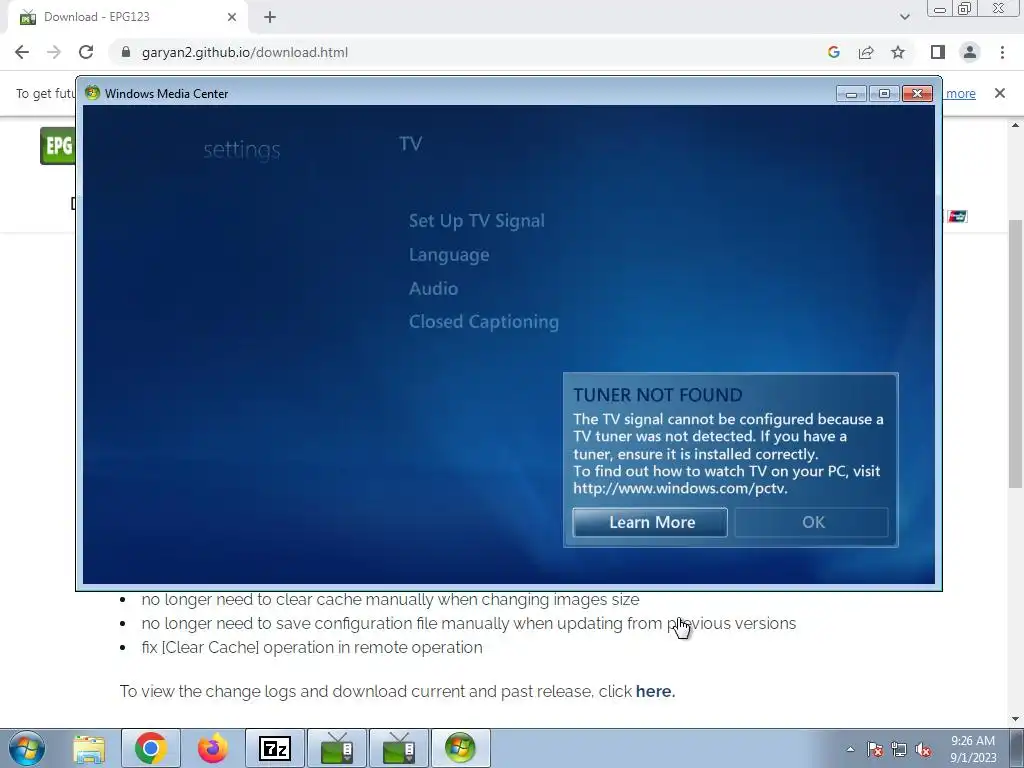Maximize the Windows Media Center window
The width and height of the screenshot is (1024, 768).
coord(884,94)
